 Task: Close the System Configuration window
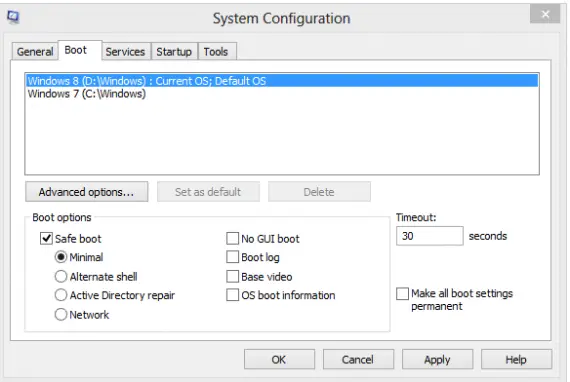click(x=545, y=14)
